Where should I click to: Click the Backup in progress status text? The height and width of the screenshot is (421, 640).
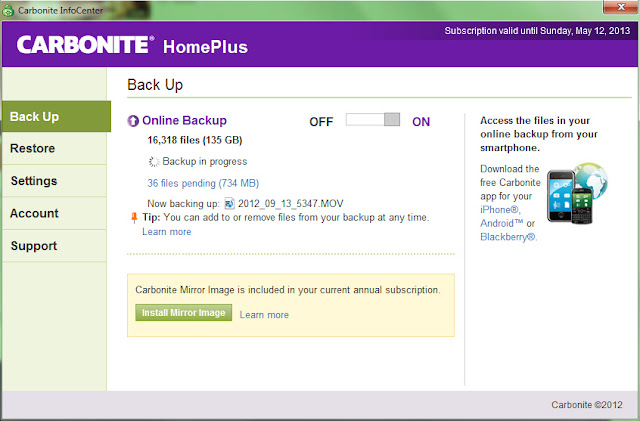tap(204, 161)
